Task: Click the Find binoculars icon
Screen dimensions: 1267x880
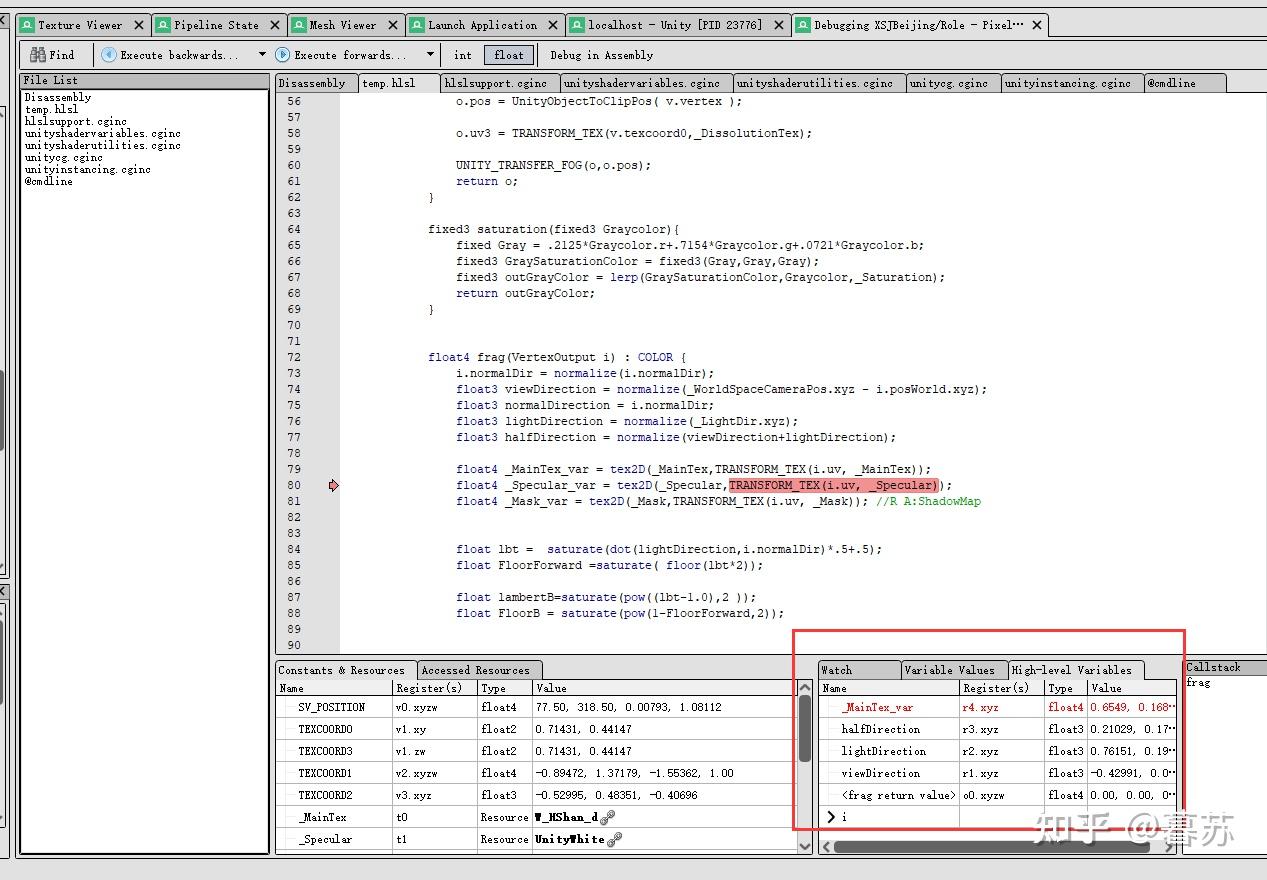Action: (36, 55)
